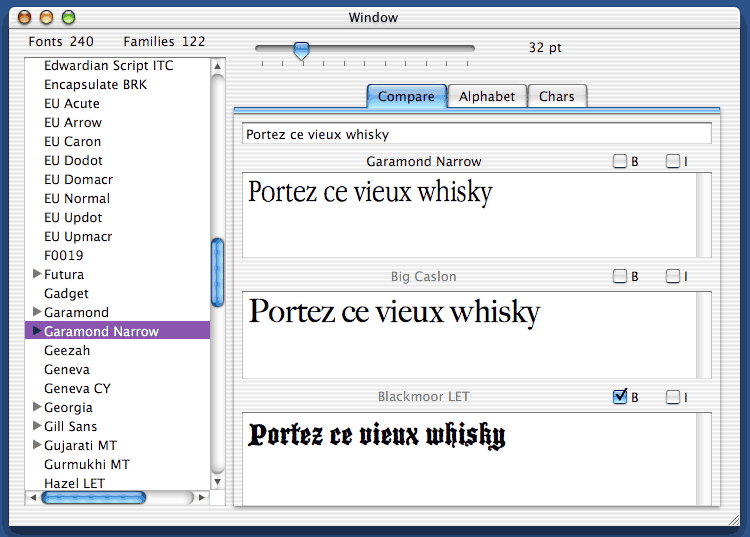Click the font list scroll right arrow
The height and width of the screenshot is (537, 750).
coord(202,497)
